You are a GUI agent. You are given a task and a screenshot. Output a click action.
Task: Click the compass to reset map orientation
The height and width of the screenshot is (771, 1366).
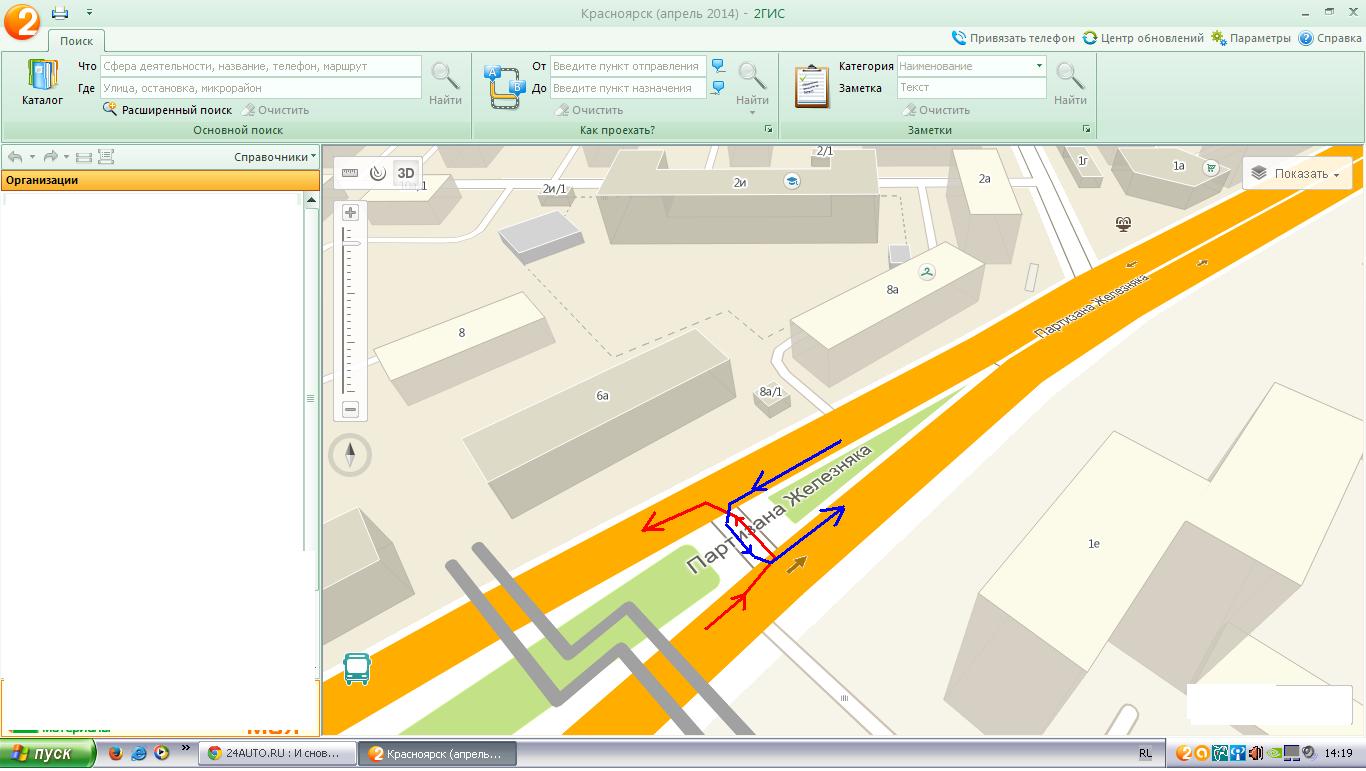coord(350,456)
